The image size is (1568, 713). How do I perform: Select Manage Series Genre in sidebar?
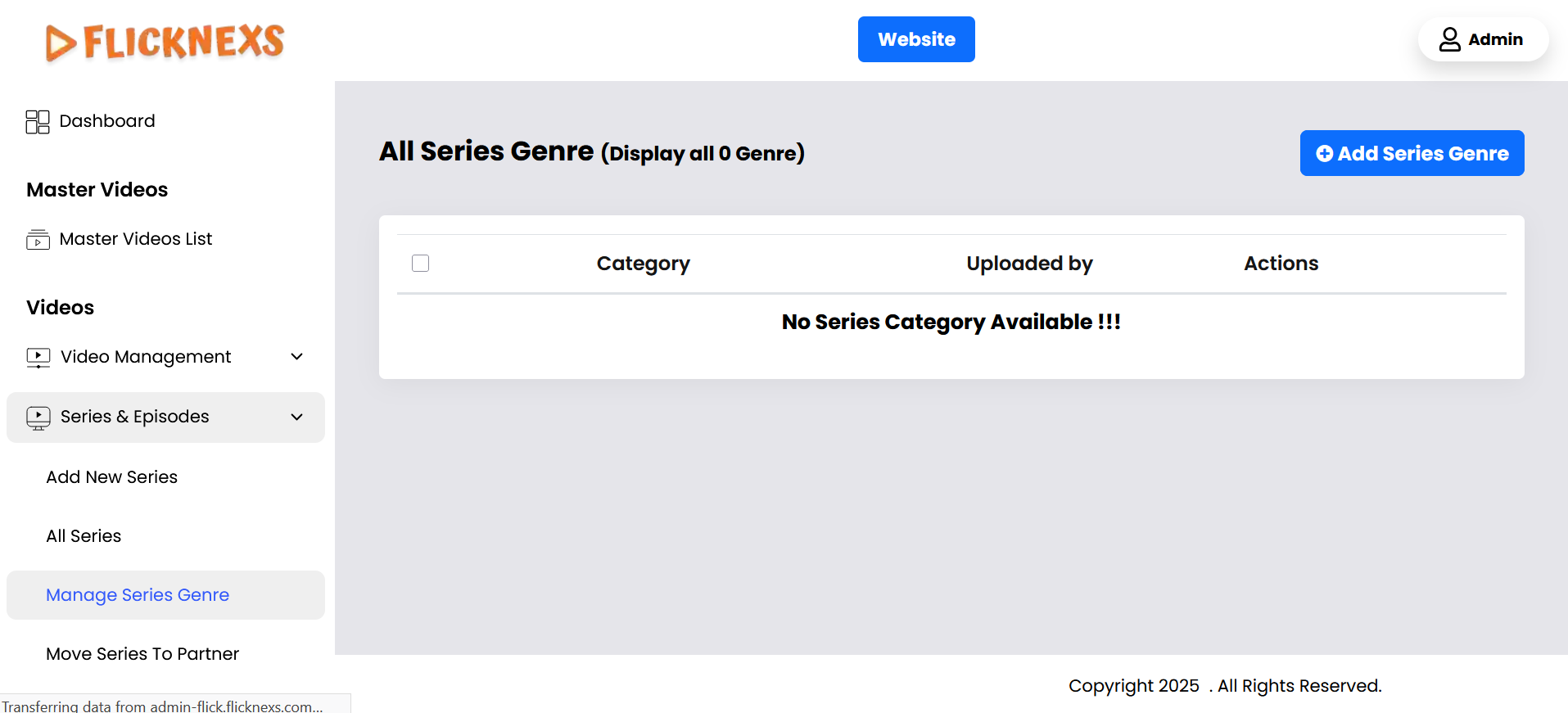click(x=138, y=595)
